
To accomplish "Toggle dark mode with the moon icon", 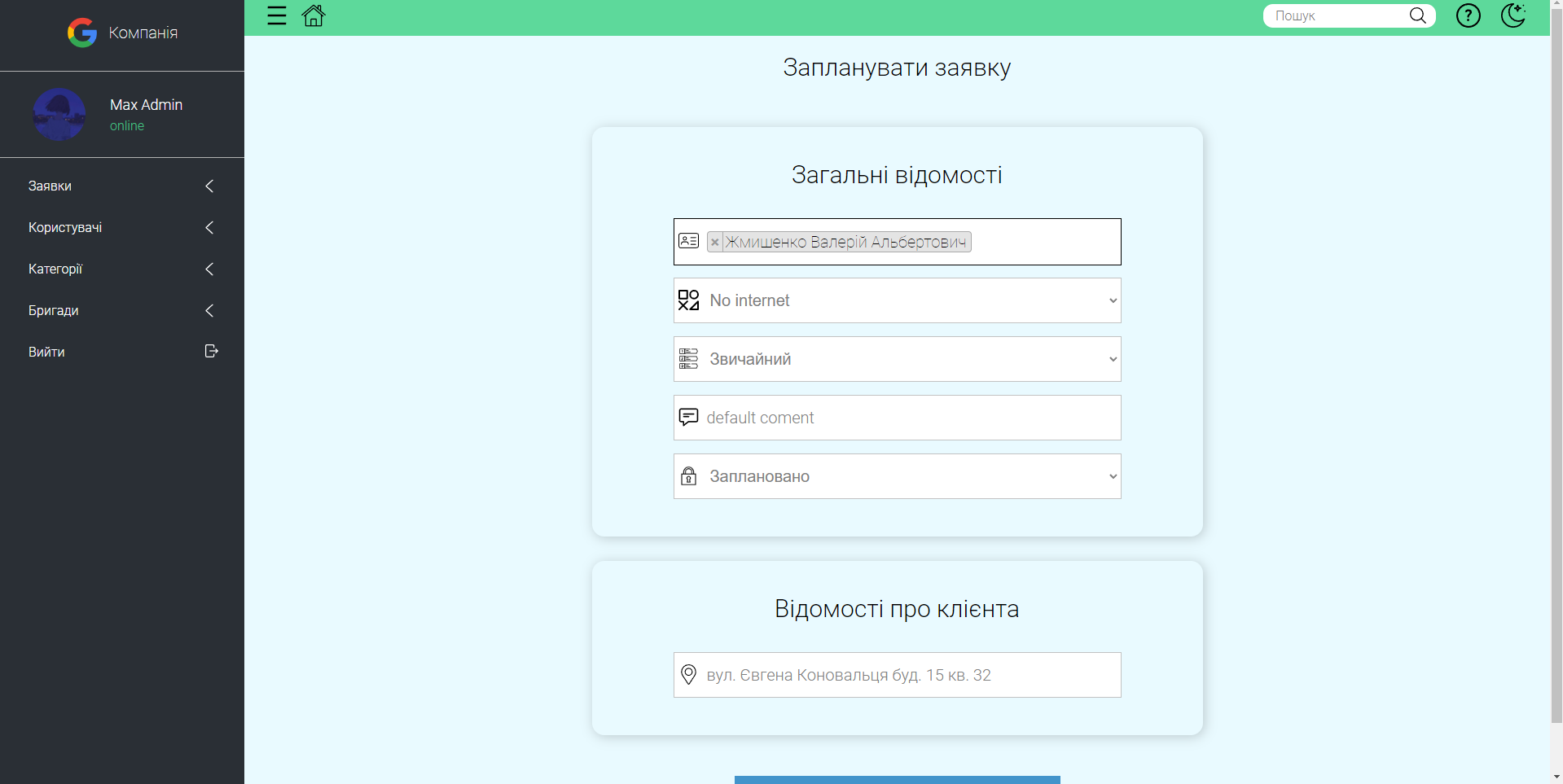I will [x=1513, y=15].
